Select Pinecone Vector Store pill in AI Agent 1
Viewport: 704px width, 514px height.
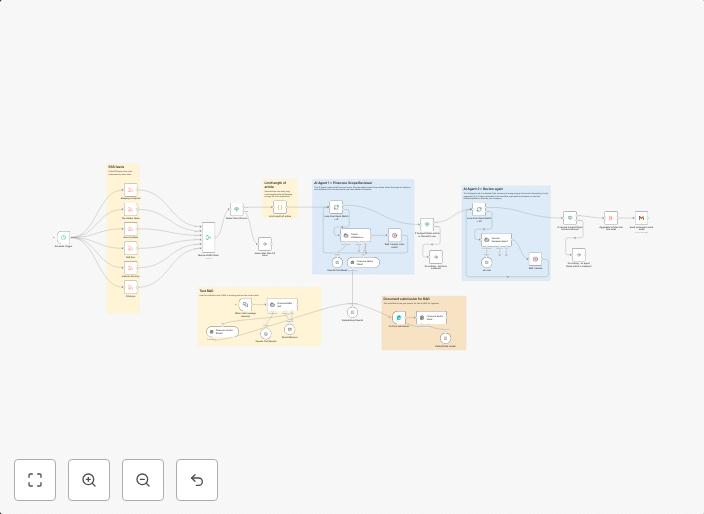click(x=363, y=263)
